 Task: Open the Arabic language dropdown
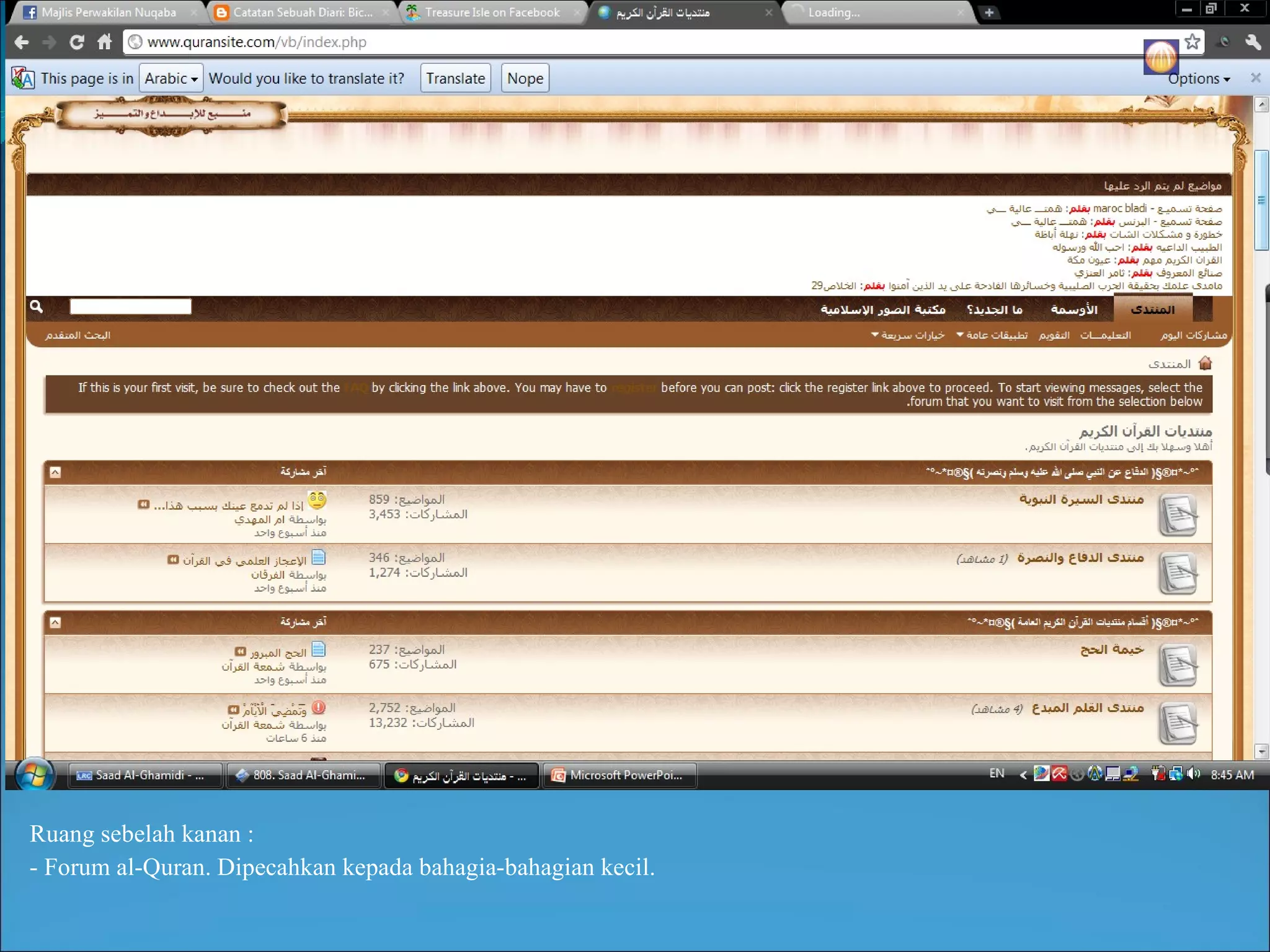click(x=171, y=79)
